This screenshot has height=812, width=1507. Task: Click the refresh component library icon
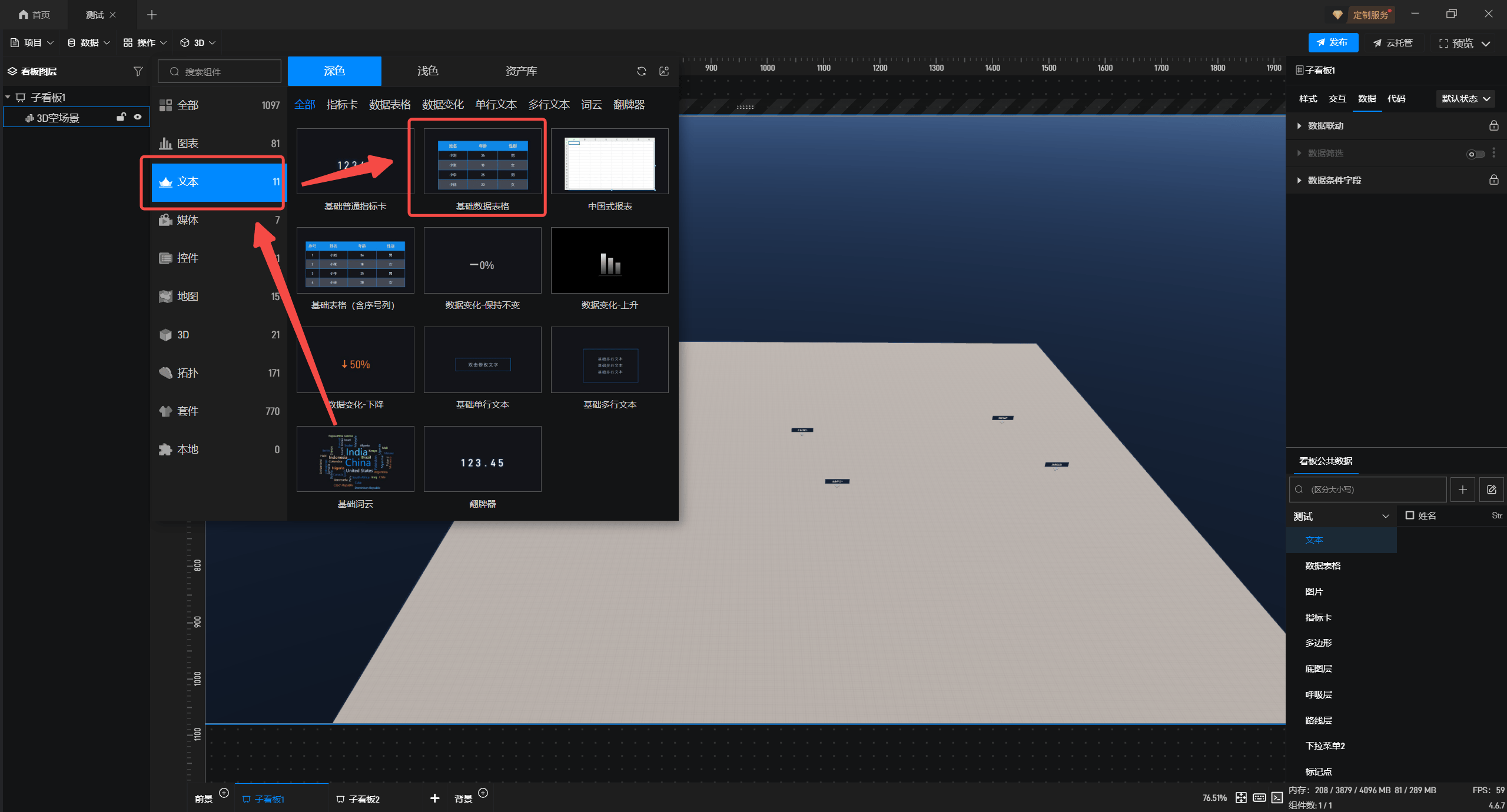click(642, 71)
